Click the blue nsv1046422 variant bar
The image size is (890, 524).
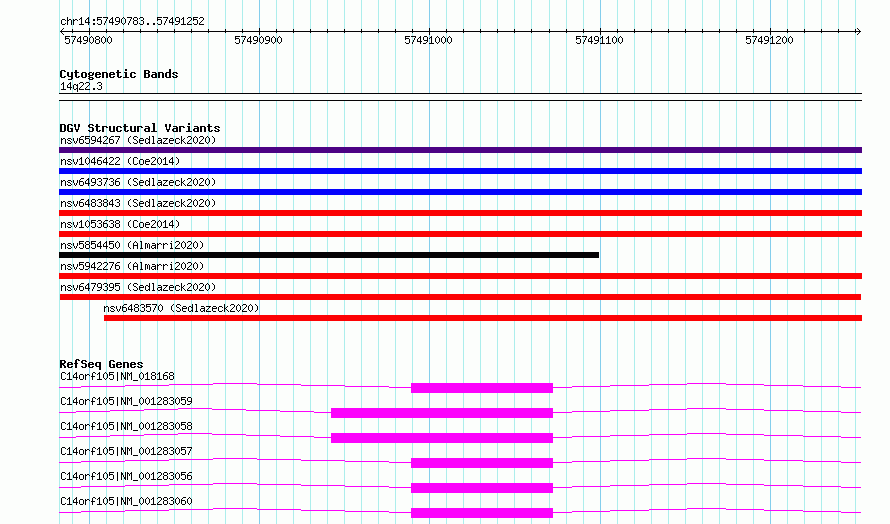tap(460, 171)
